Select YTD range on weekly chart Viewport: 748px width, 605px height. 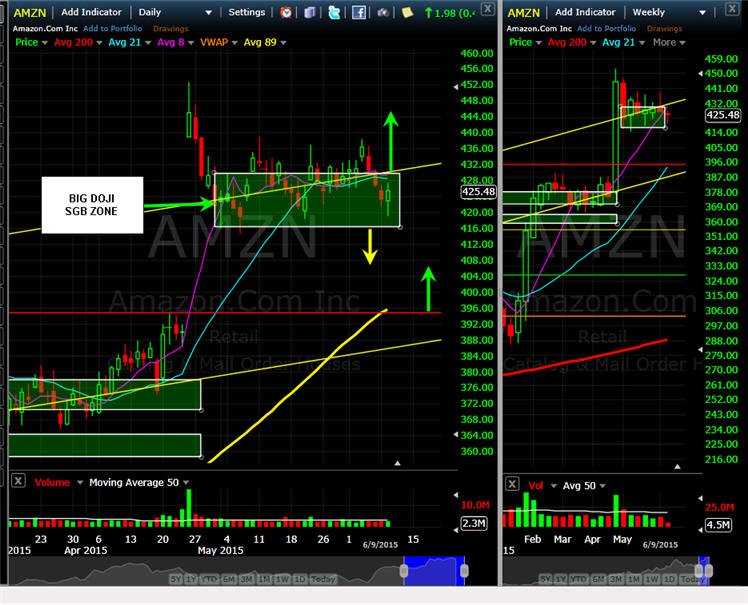tap(578, 579)
